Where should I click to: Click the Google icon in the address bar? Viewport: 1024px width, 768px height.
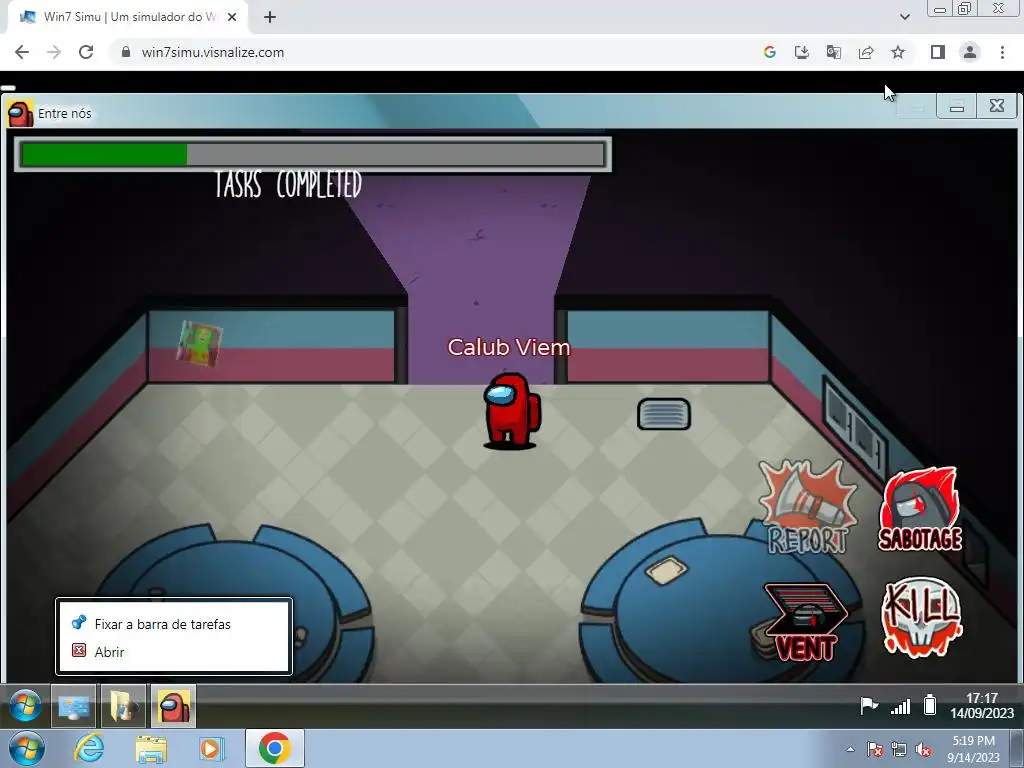pyautogui.click(x=770, y=52)
